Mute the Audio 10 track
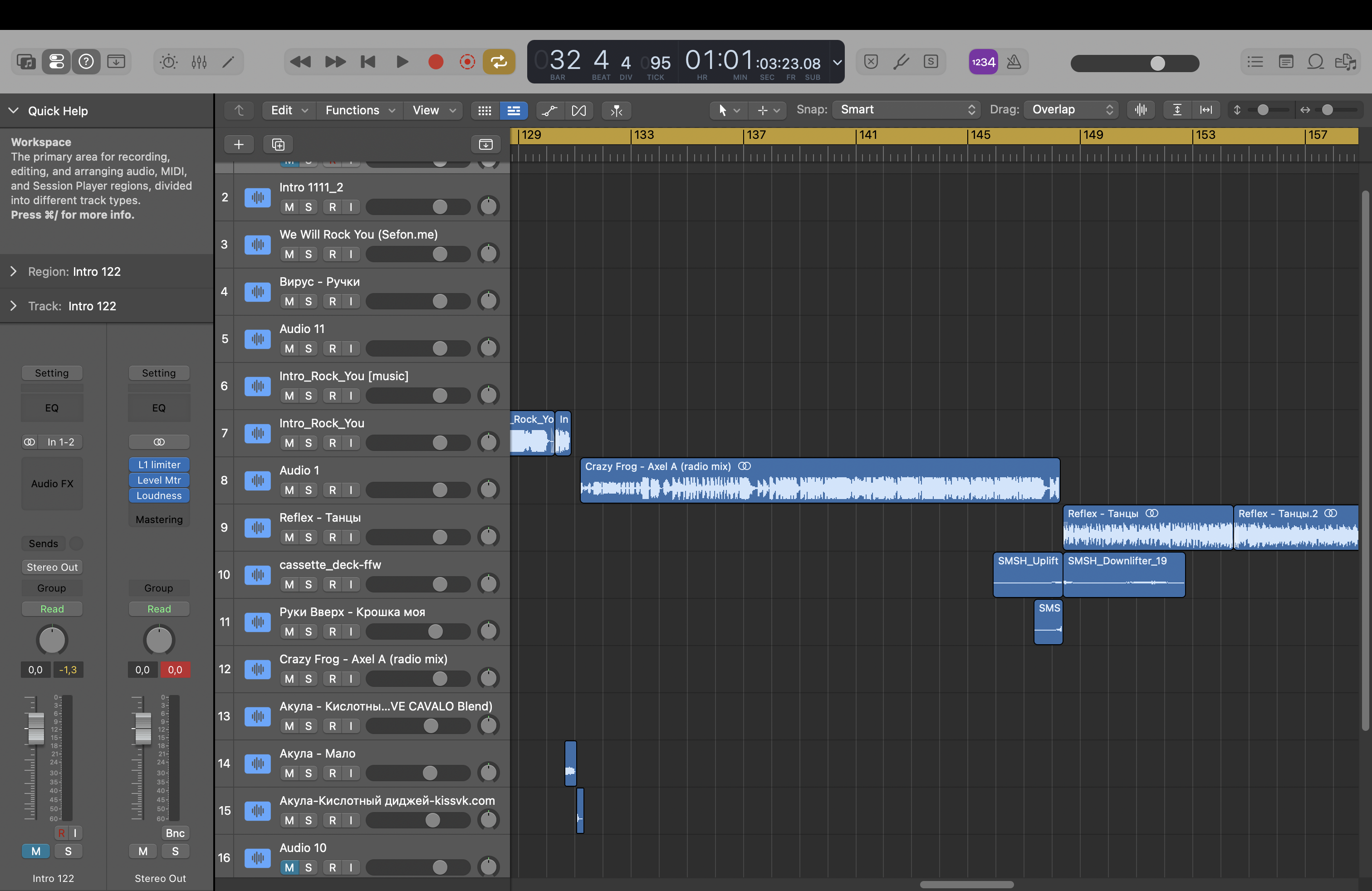1372x891 pixels. tap(289, 867)
